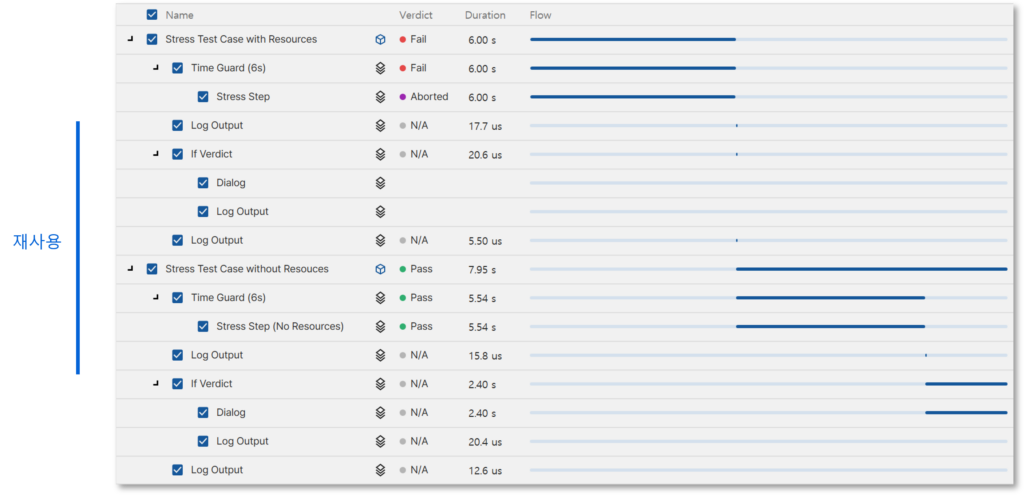The image size is (1024, 495).
Task: Click layers icon in the Aborted Stress Step row
Action: pos(380,97)
